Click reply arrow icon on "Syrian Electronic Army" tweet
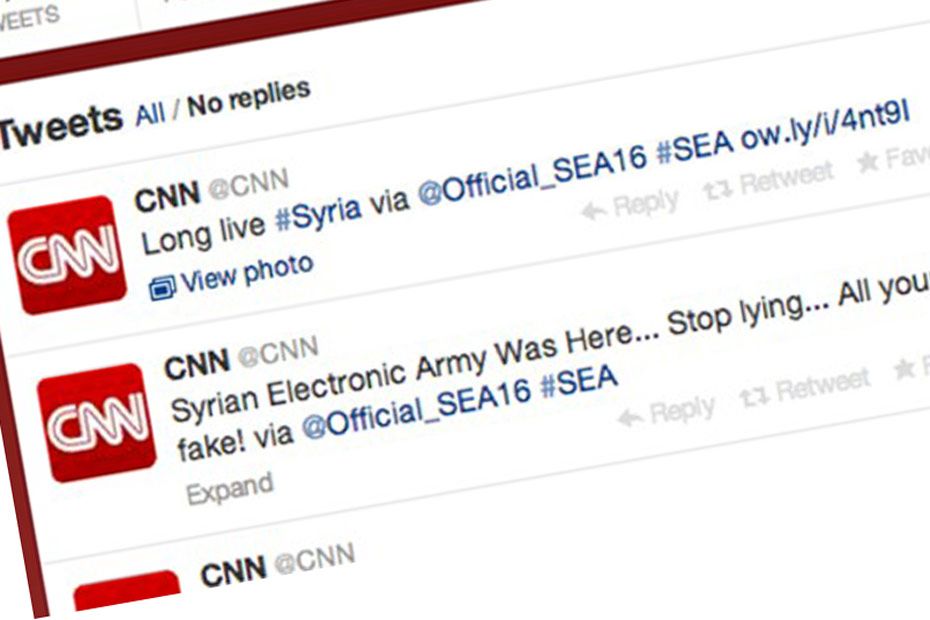 (x=629, y=416)
